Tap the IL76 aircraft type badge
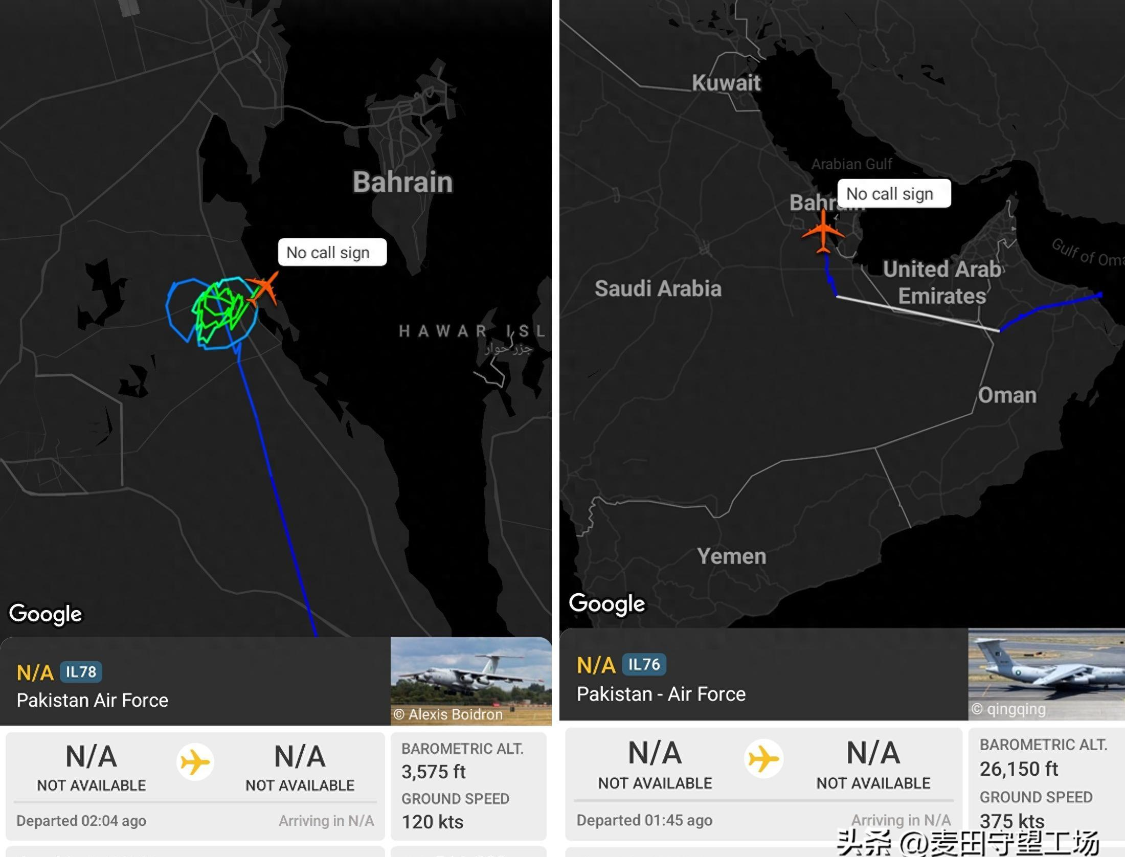This screenshot has height=857, width=1125. pyautogui.click(x=645, y=664)
